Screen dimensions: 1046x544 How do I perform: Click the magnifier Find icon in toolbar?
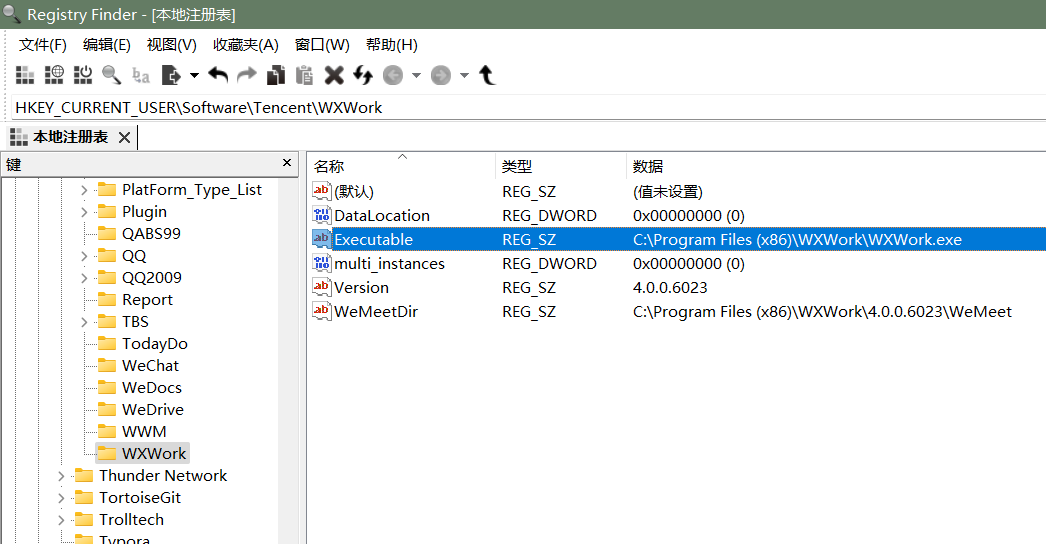click(111, 75)
